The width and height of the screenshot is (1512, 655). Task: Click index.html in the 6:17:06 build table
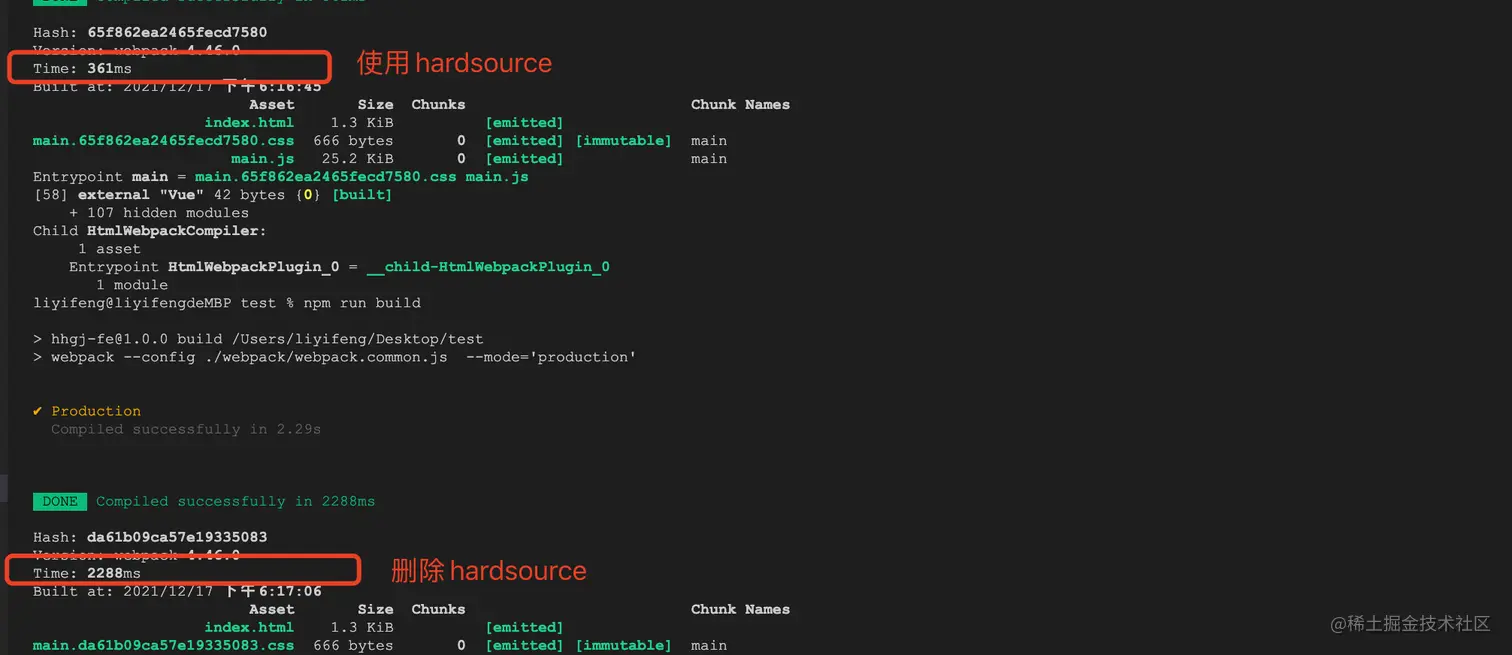click(x=249, y=626)
